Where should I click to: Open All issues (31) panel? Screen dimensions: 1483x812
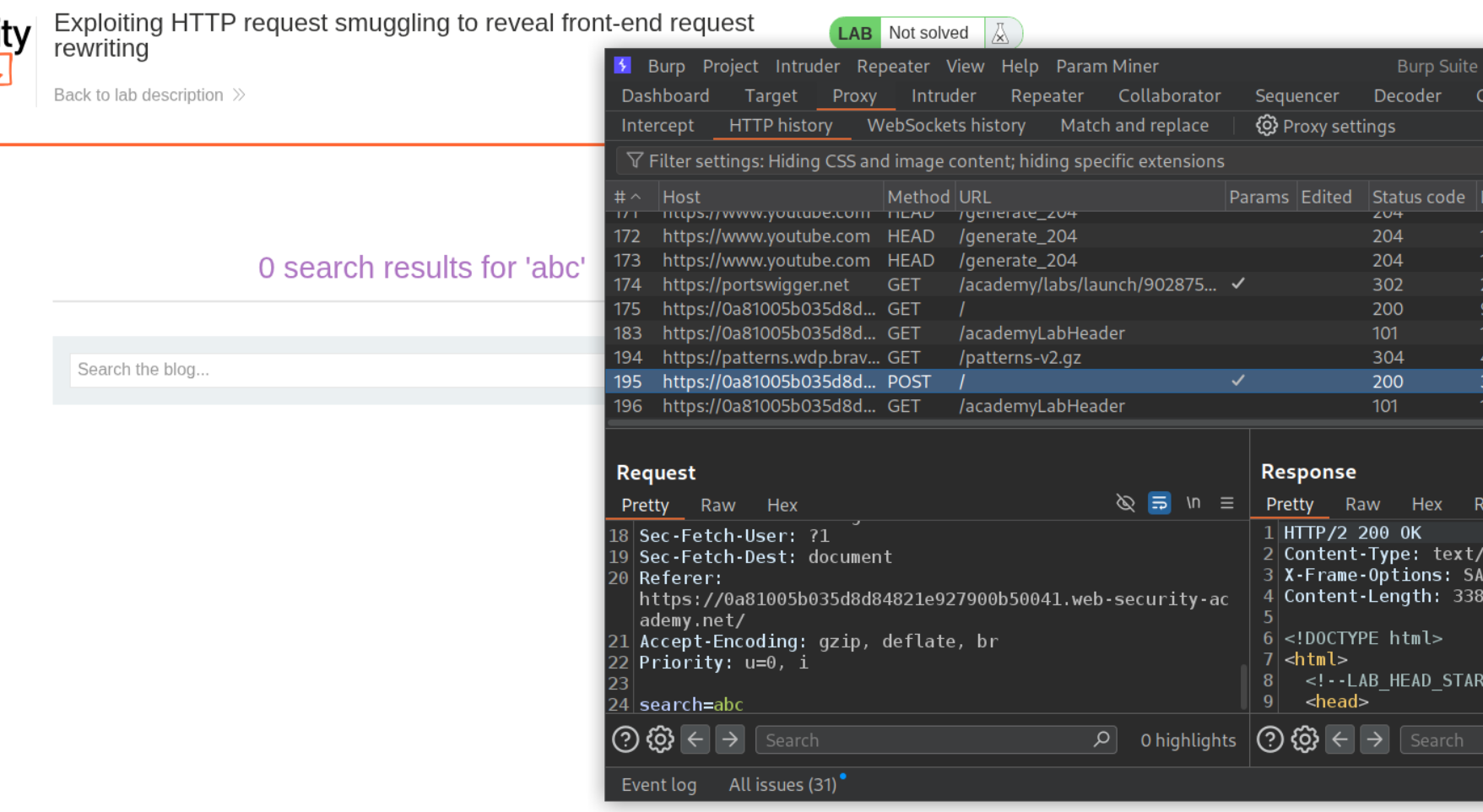782,785
